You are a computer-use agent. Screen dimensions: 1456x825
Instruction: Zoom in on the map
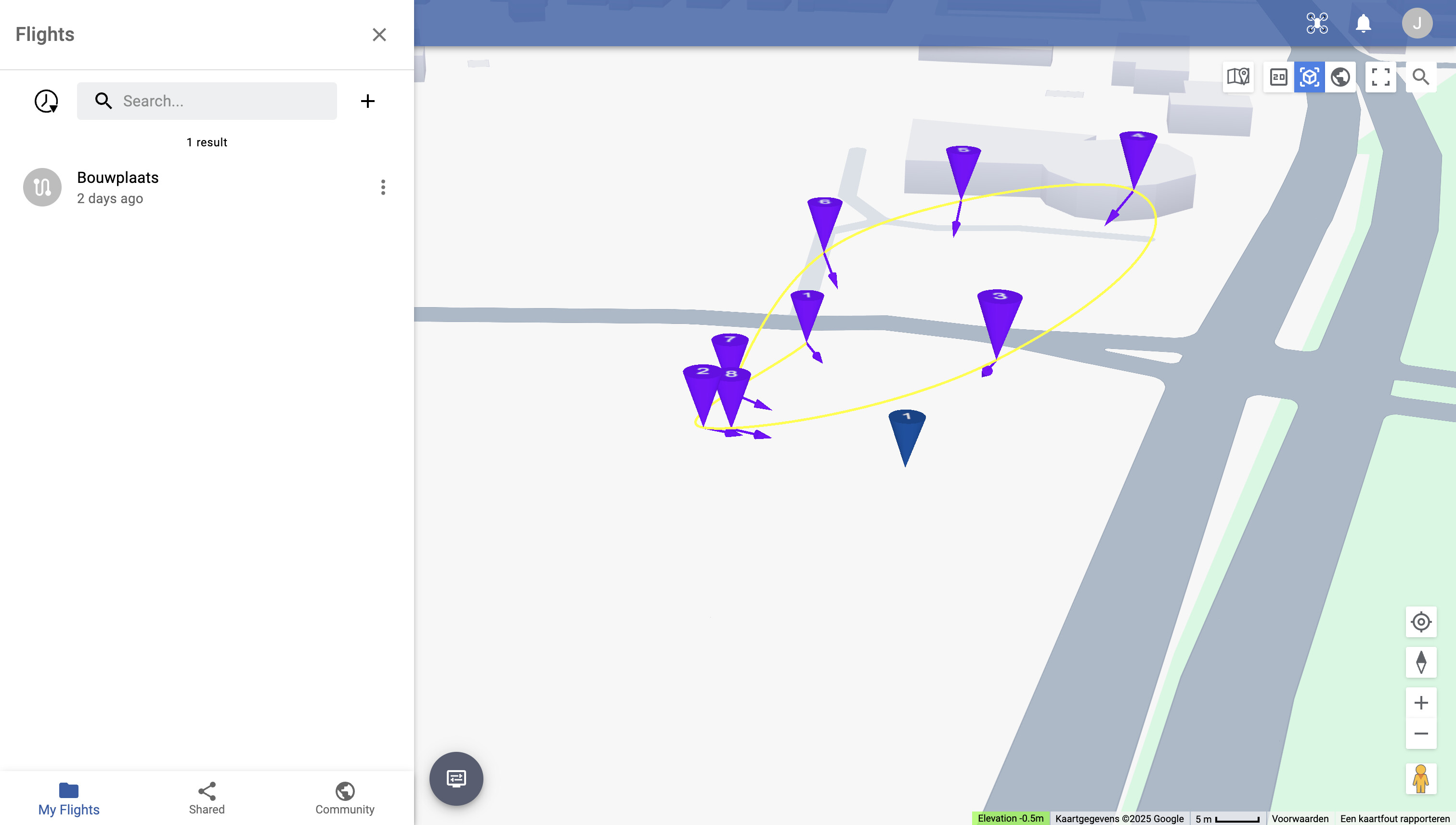(1421, 703)
